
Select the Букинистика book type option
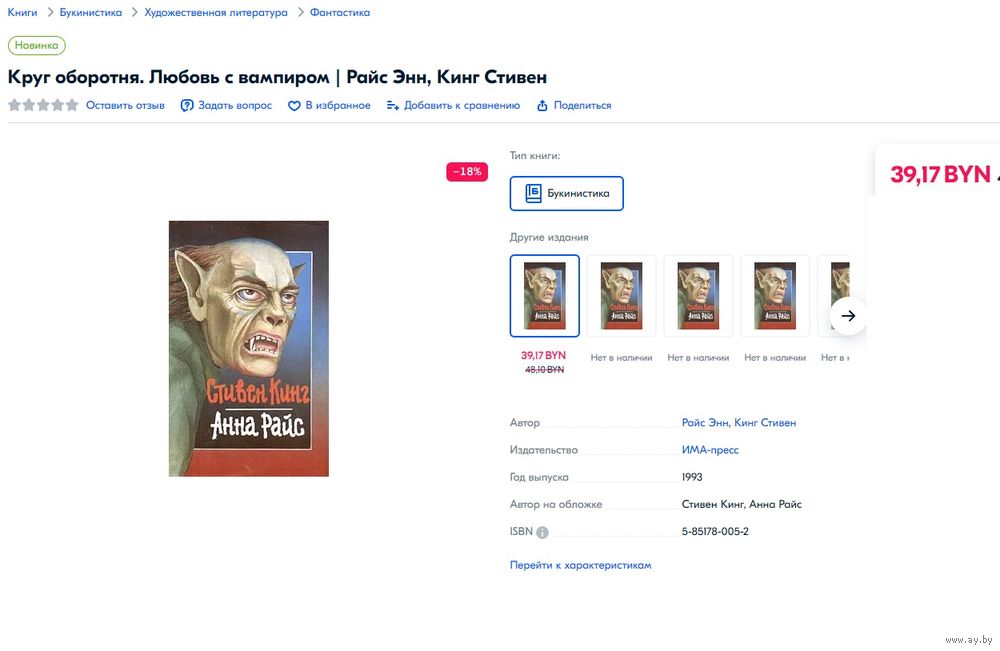click(x=566, y=193)
